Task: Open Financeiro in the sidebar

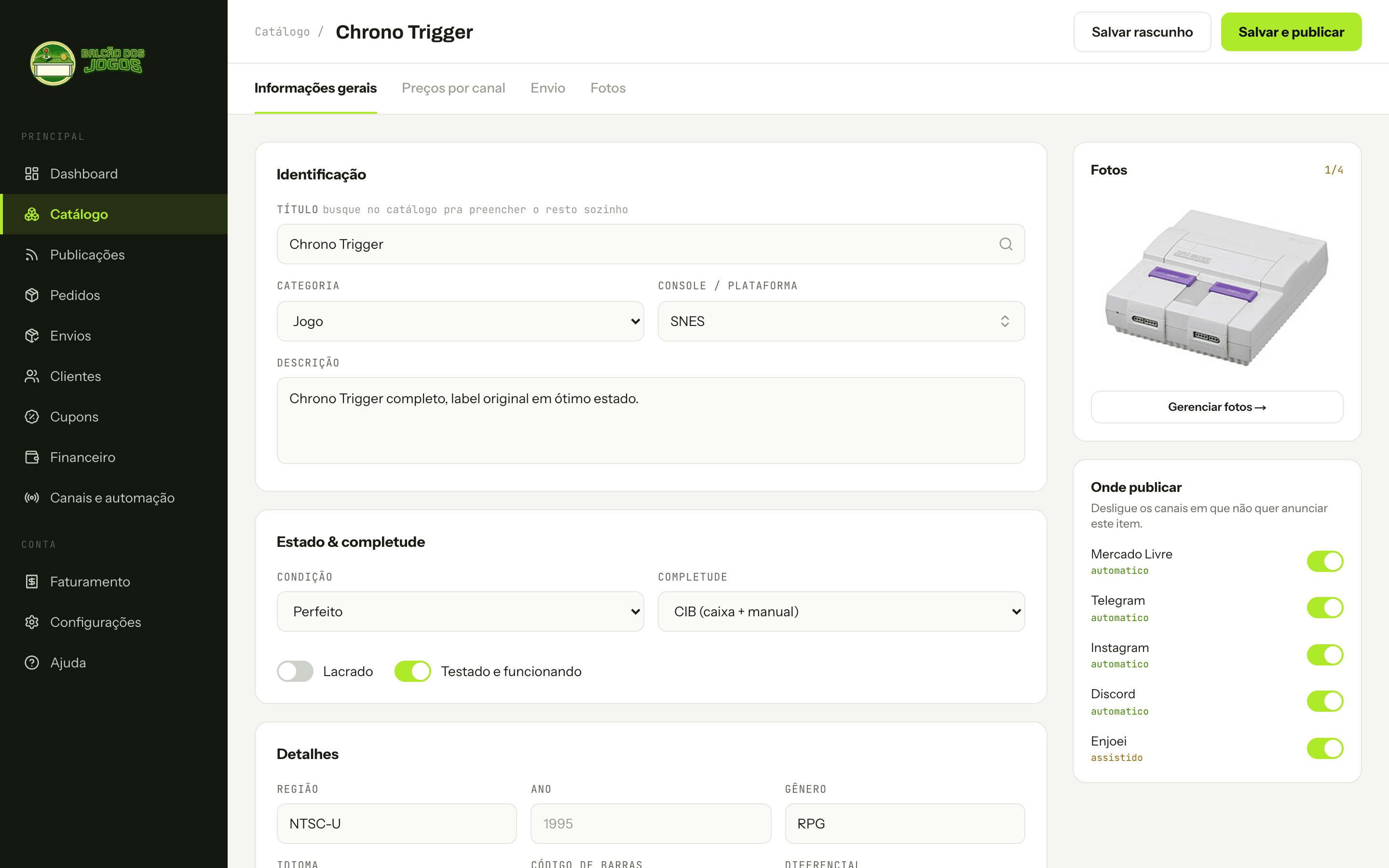Action: tap(114, 457)
